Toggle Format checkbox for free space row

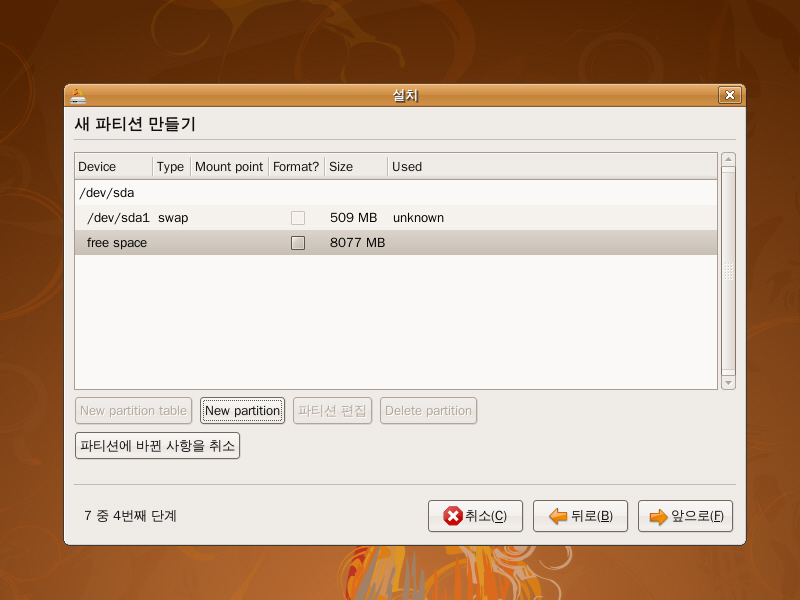(298, 243)
